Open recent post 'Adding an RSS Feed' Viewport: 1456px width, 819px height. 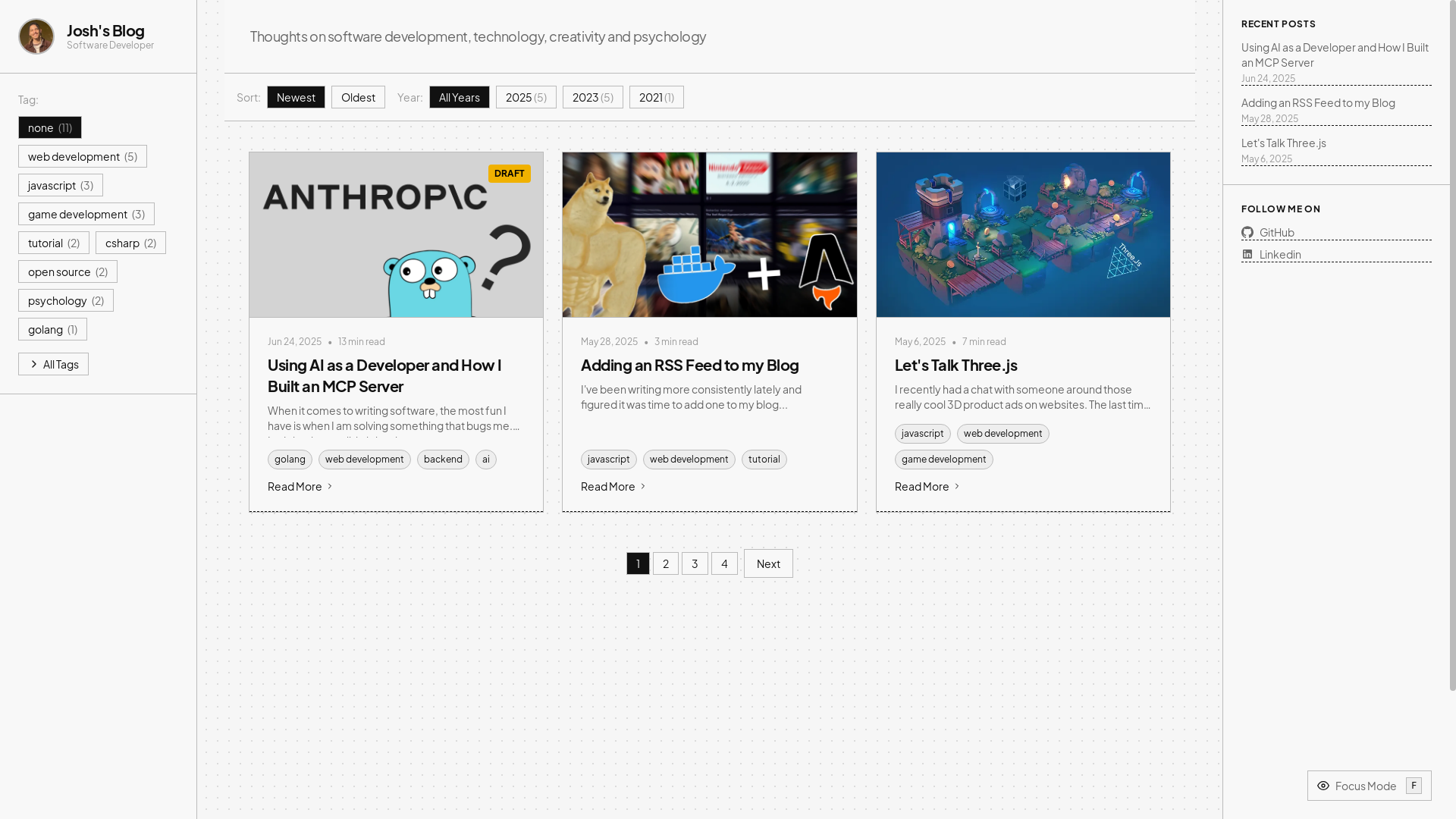tap(1318, 102)
